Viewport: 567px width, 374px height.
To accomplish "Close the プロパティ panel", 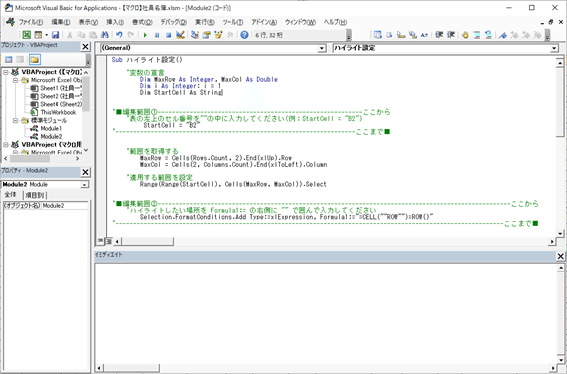I will [x=85, y=172].
